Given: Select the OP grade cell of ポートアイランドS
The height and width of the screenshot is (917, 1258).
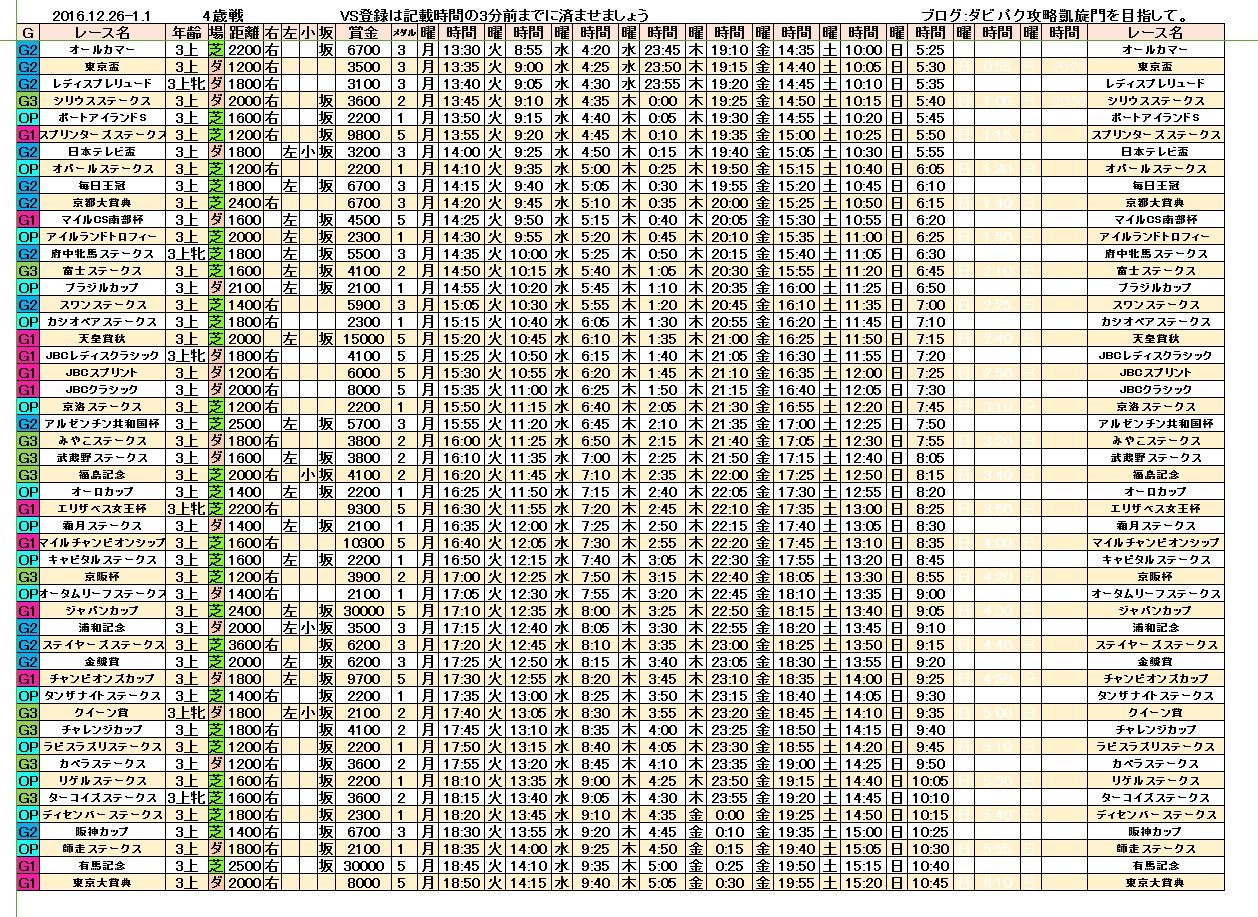Looking at the screenshot, I should 28,117.
